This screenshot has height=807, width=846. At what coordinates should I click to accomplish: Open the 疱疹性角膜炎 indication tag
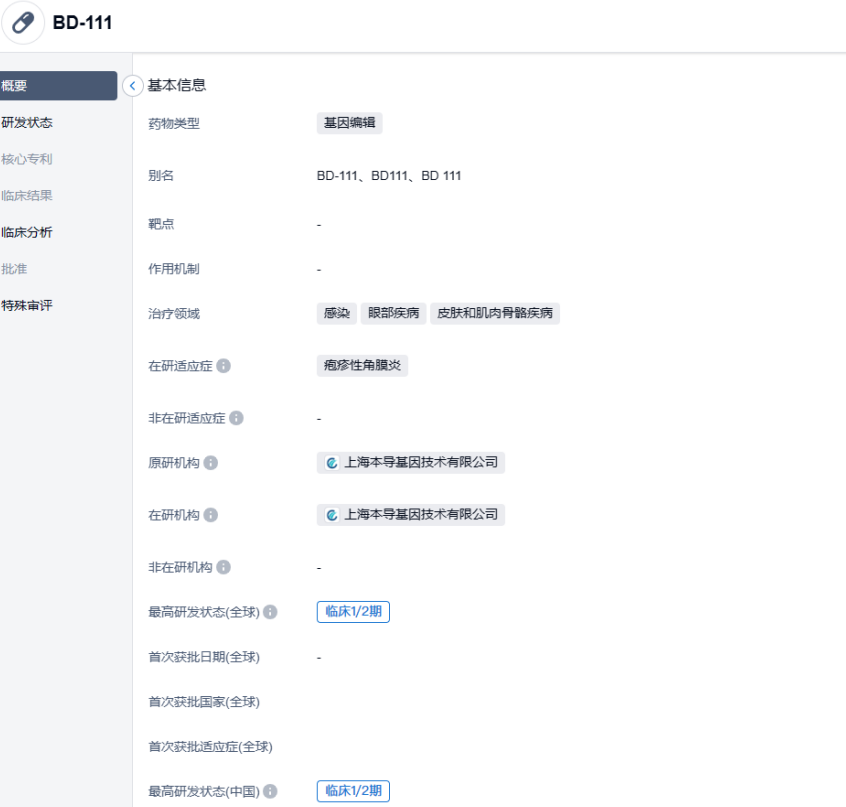click(362, 365)
